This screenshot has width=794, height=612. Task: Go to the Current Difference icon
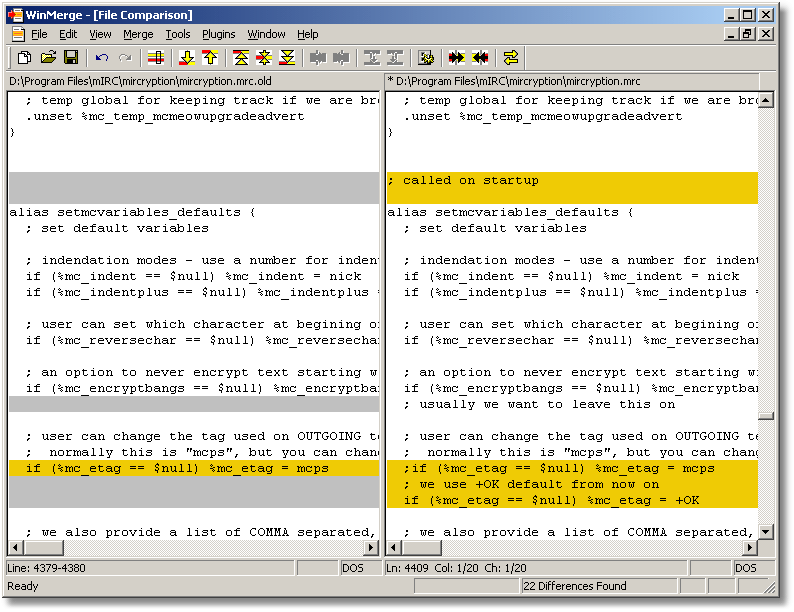tap(264, 58)
